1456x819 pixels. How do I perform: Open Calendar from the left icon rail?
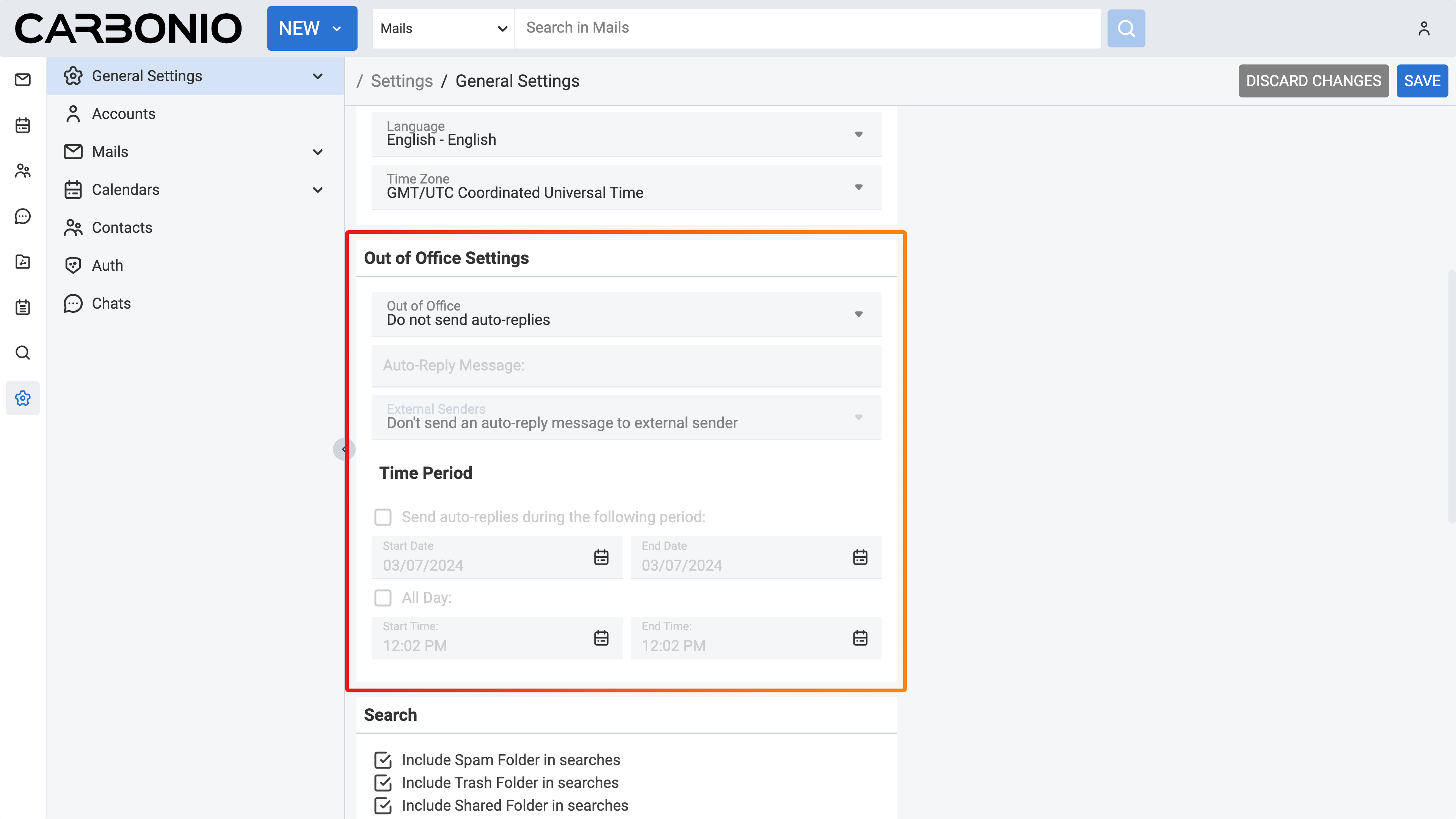coord(23,125)
